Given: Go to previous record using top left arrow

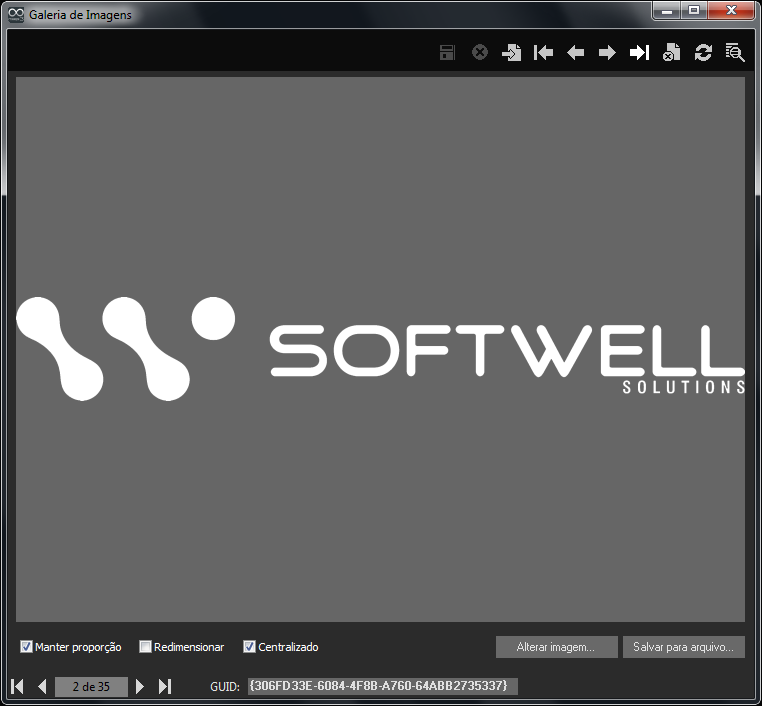Looking at the screenshot, I should click(575, 53).
